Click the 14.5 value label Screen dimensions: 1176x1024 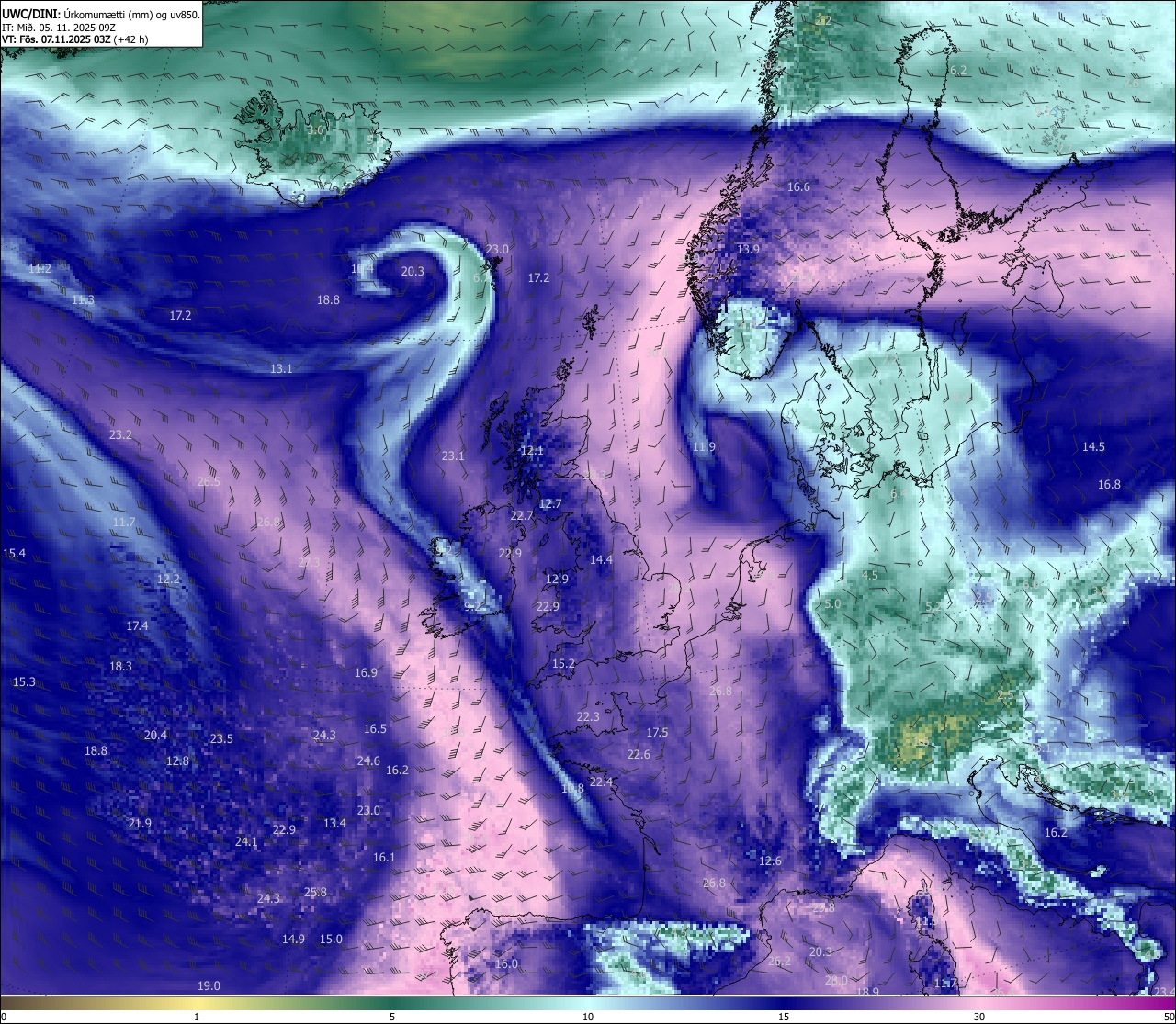[x=1093, y=447]
